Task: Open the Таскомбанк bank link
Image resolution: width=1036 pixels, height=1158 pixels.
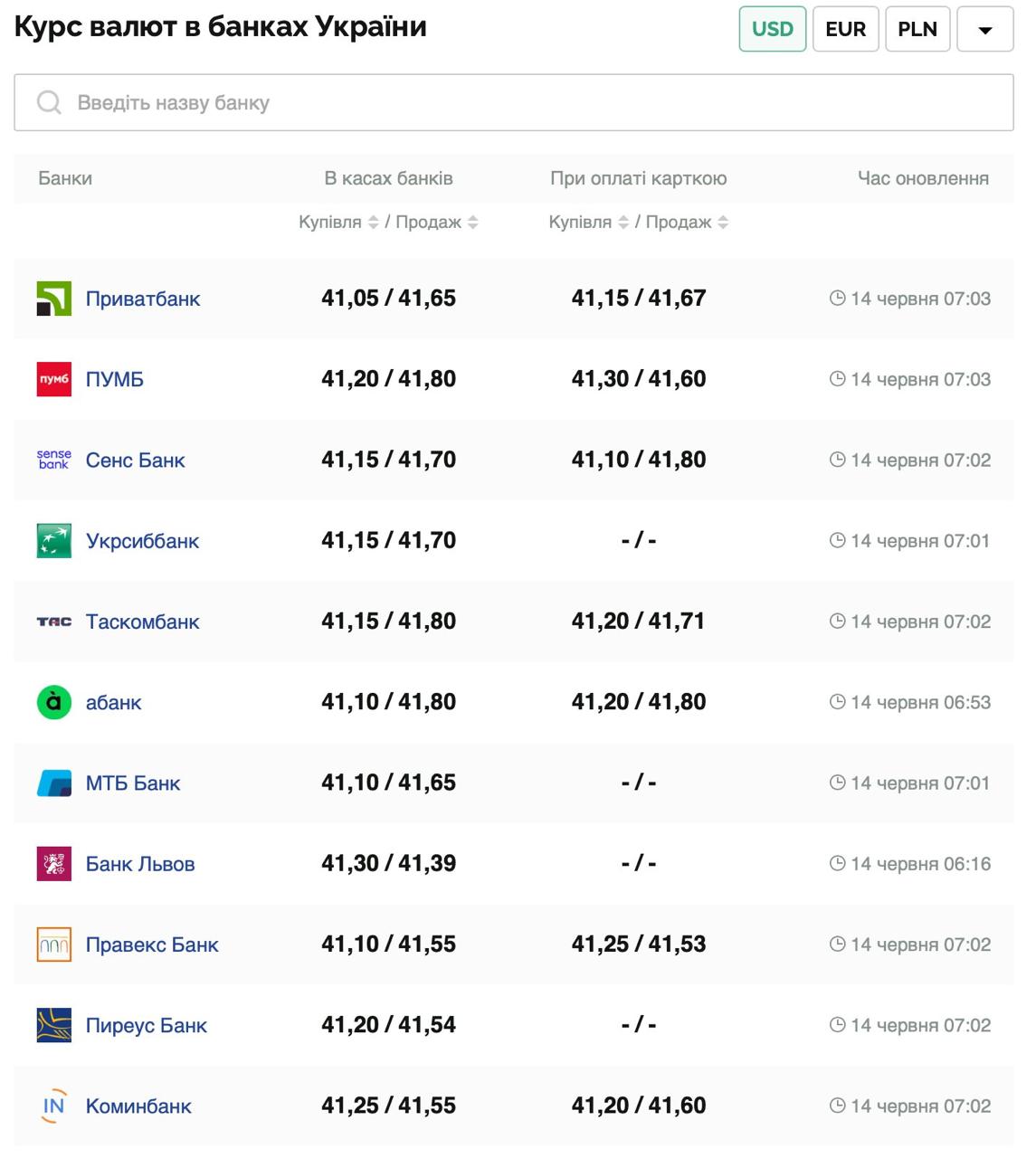Action: pyautogui.click(x=142, y=622)
